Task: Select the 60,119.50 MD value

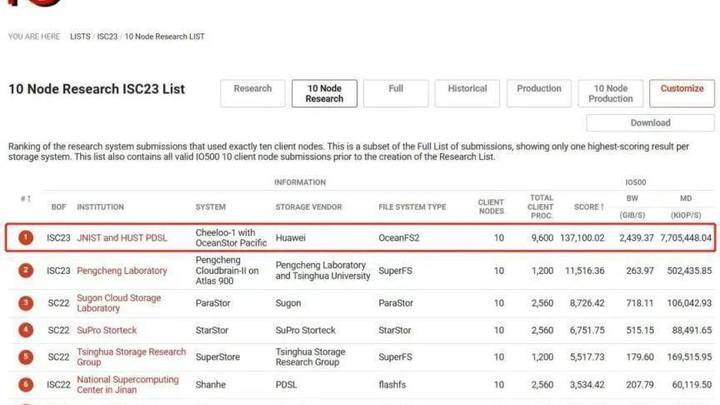Action: 692,384
